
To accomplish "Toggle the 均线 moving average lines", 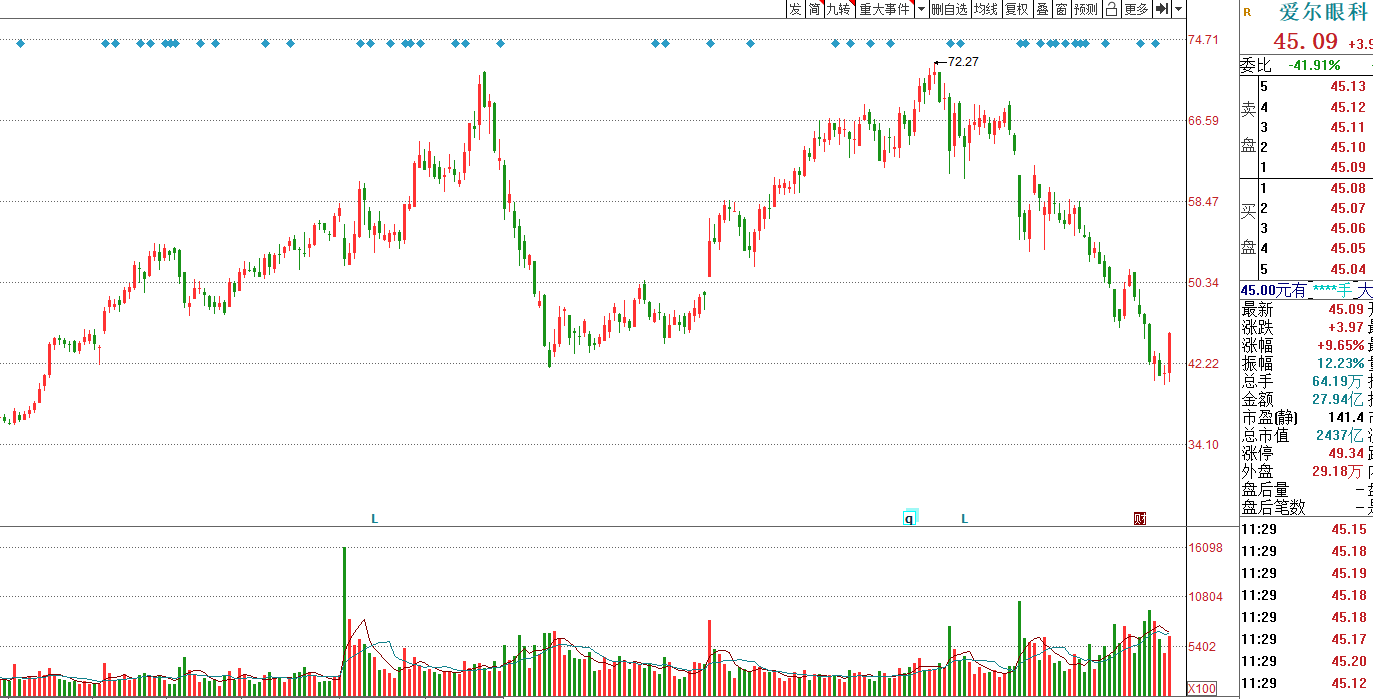I will pos(986,9).
